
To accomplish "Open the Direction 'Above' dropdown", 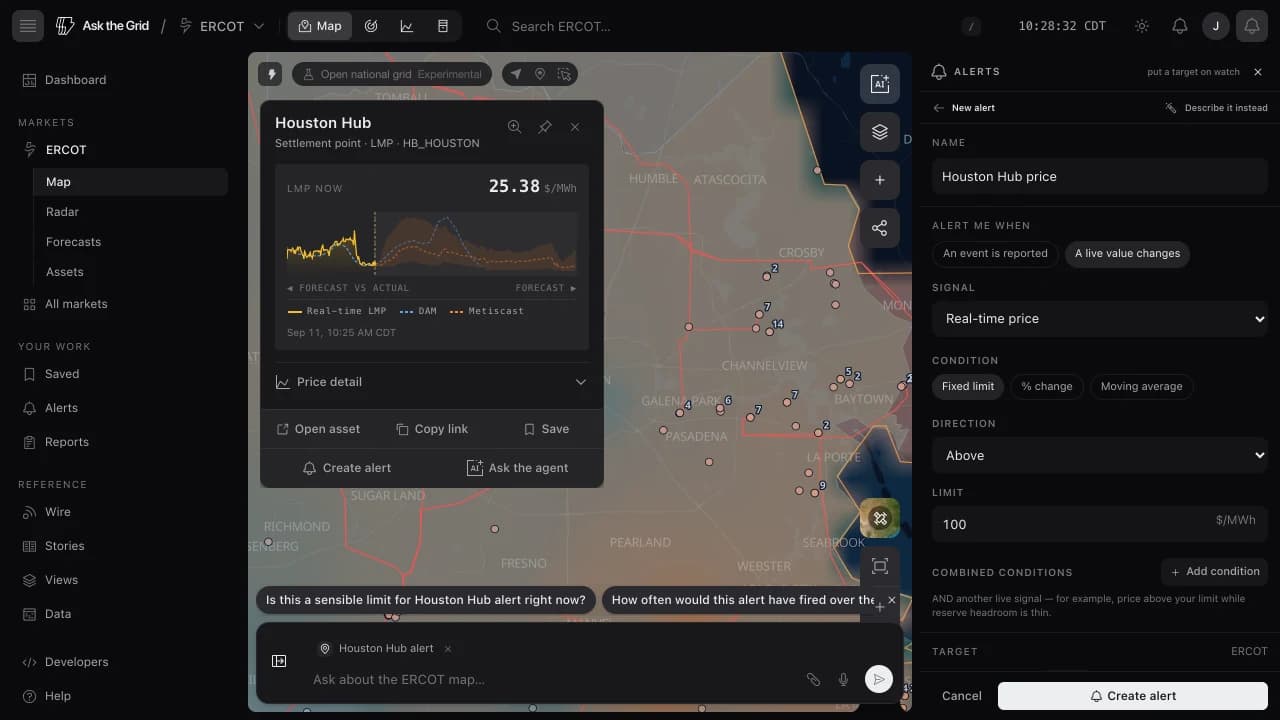I will 1100,455.
